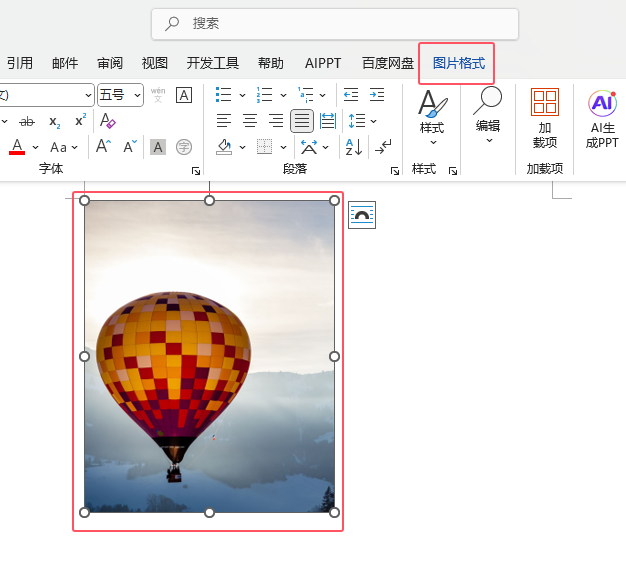Open bullet list style dropdown
Image resolution: width=626 pixels, height=562 pixels.
point(242,95)
